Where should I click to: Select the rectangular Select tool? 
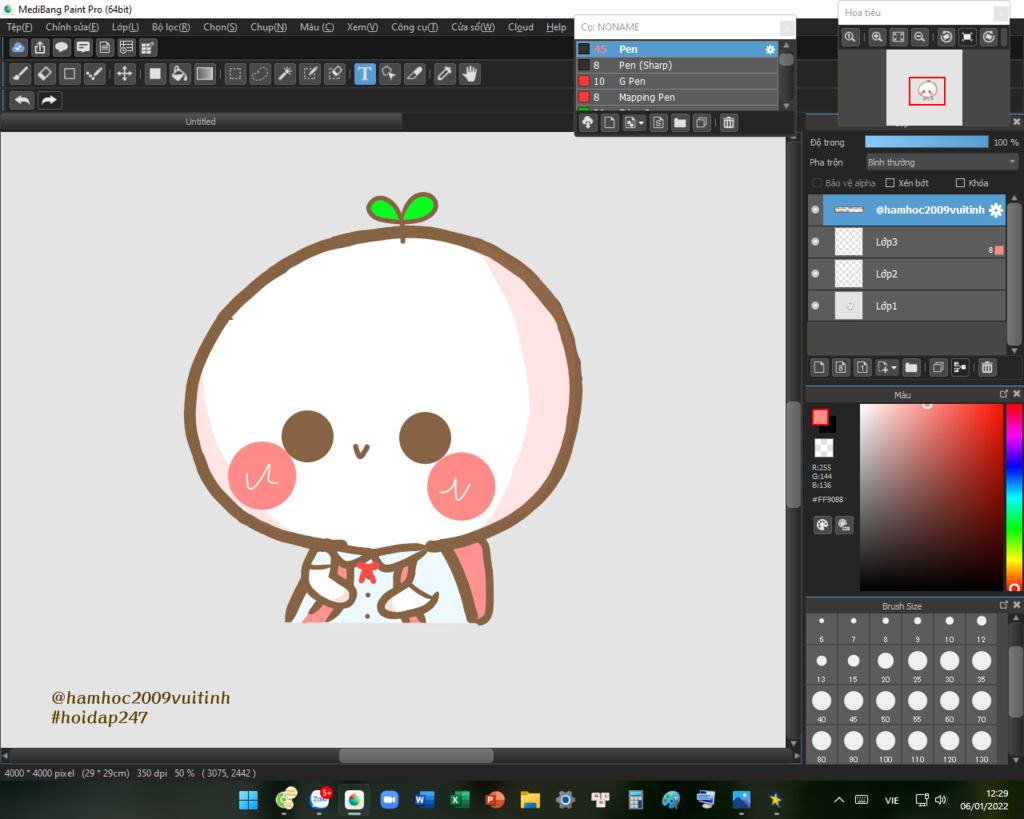235,74
